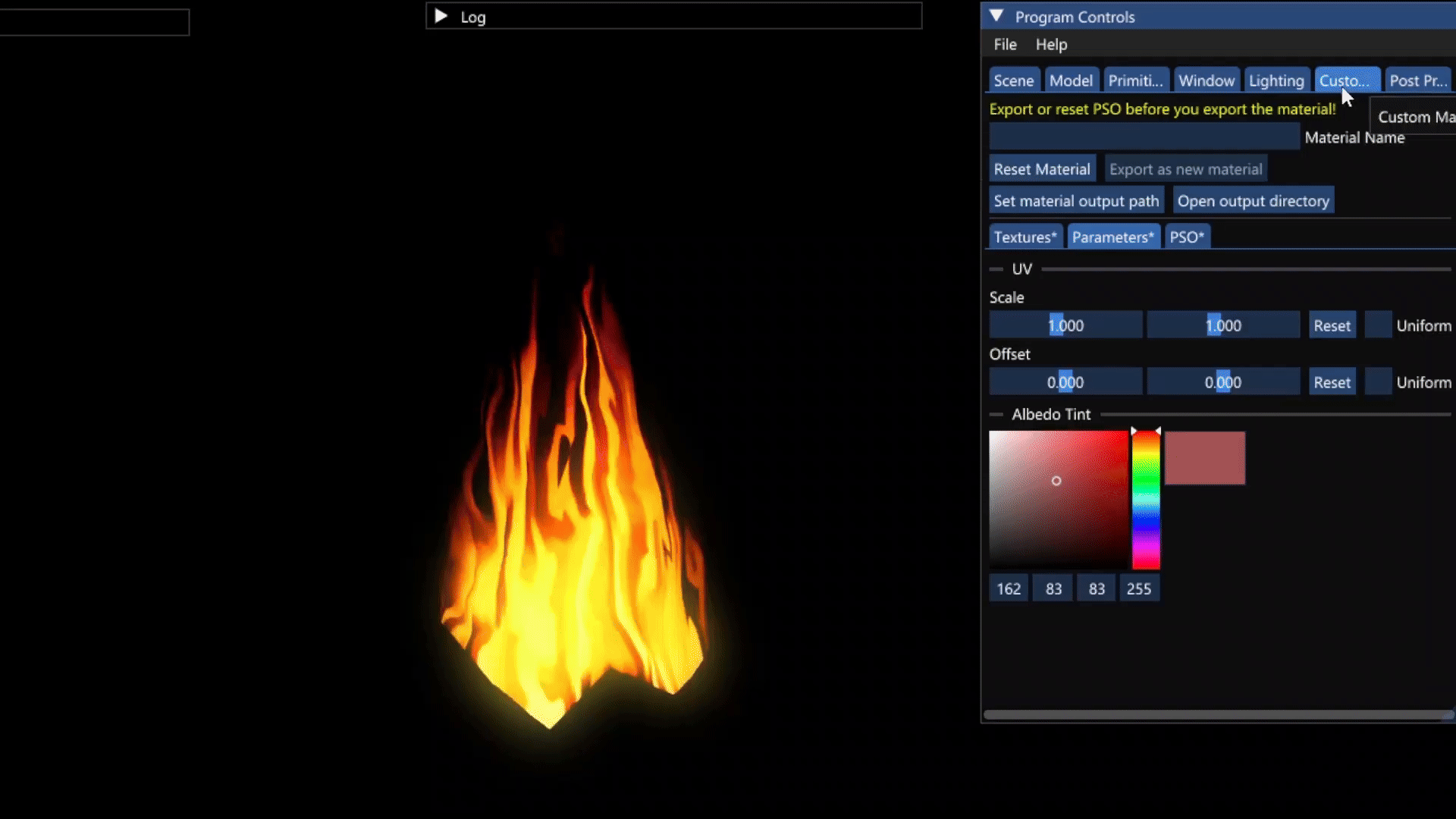
Task: Click the Albedo Tint color preview swatch
Action: click(1204, 458)
